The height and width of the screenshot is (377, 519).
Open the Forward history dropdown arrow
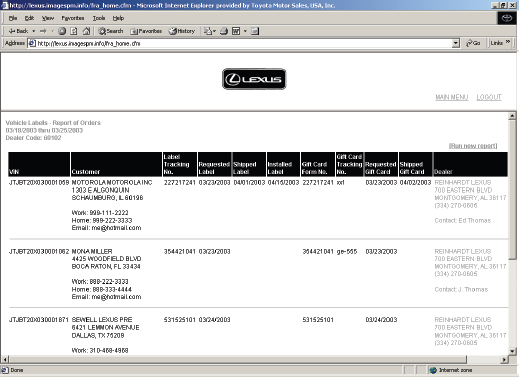tap(52, 31)
